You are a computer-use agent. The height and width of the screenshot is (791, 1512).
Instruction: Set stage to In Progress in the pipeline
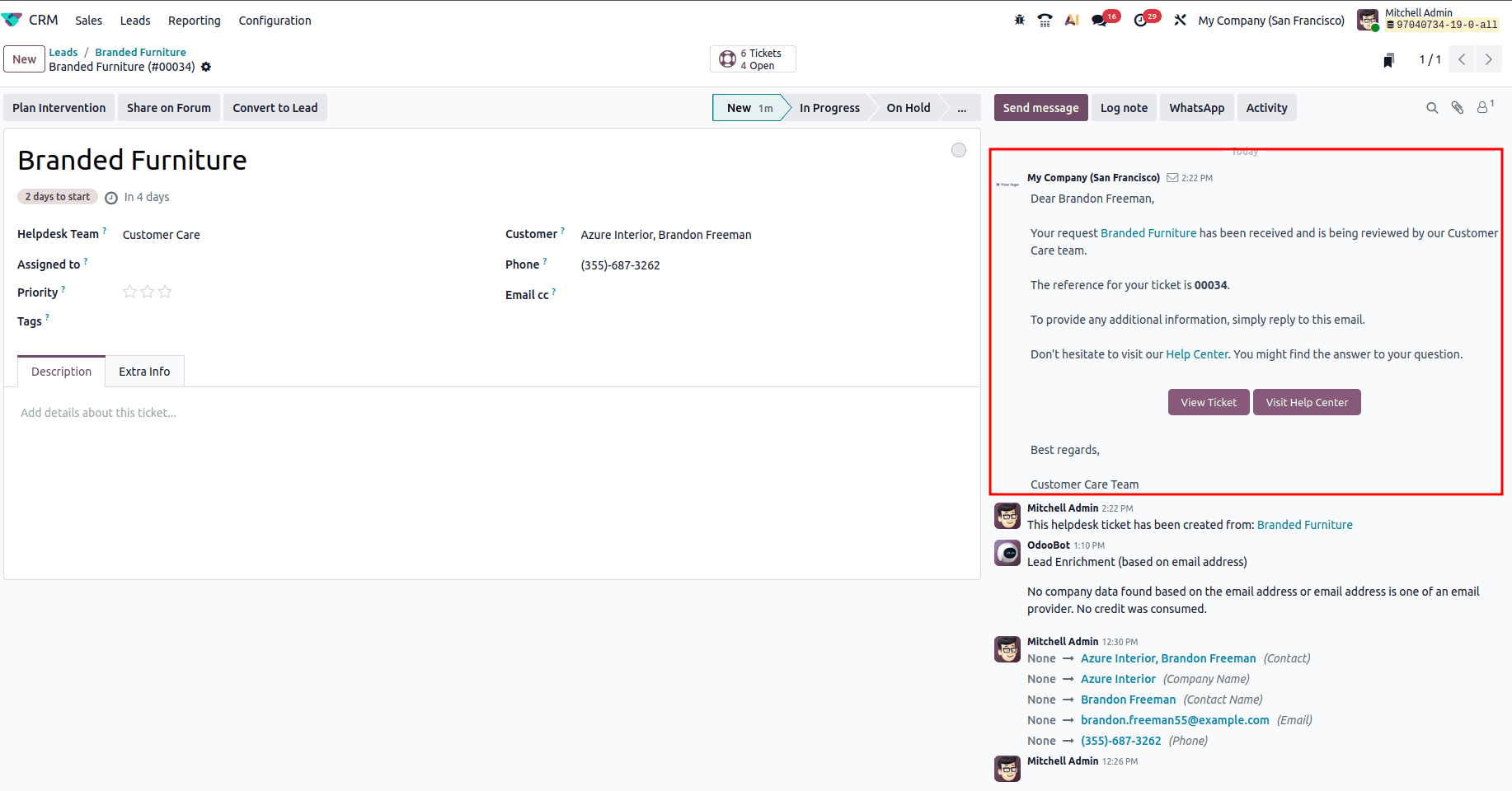[x=829, y=107]
